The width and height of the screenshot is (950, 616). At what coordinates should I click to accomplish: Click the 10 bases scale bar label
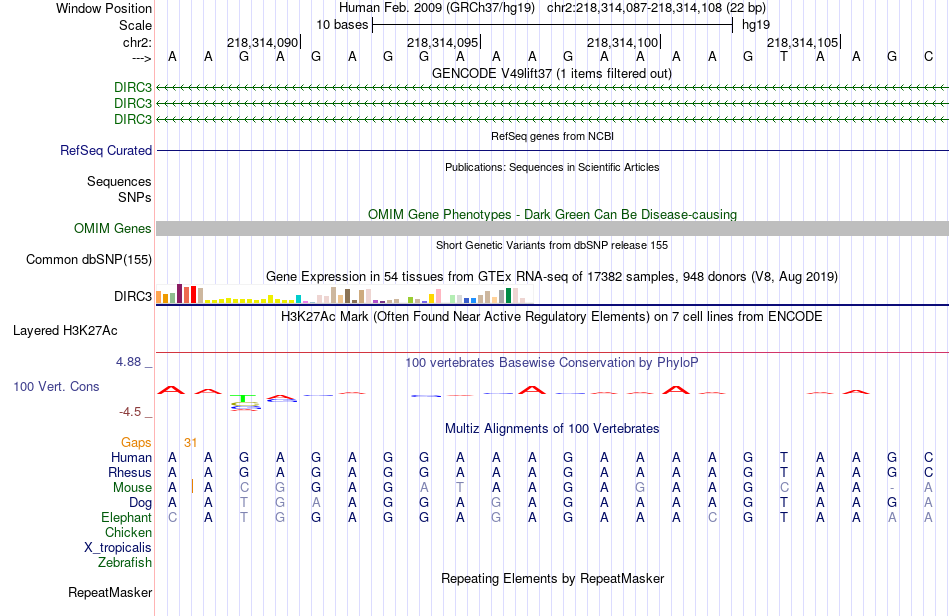point(342,25)
